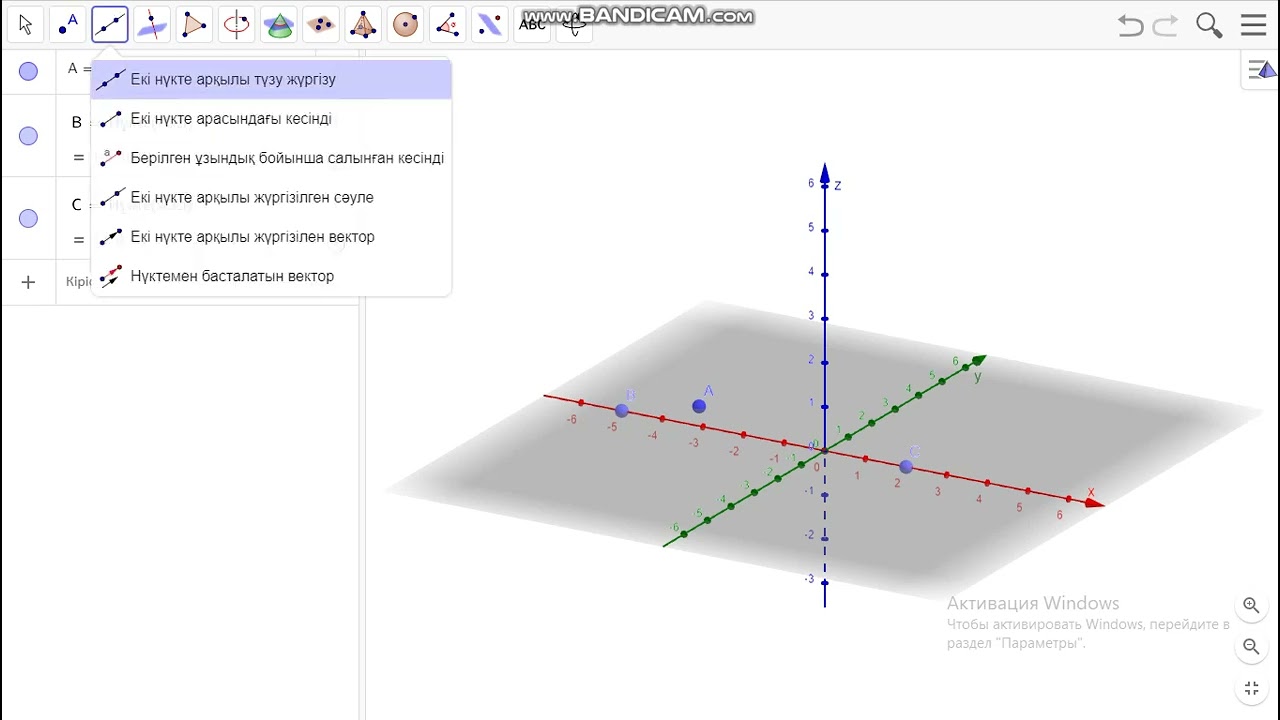Select the Angle tool
The image size is (1280, 720).
pyautogui.click(x=447, y=25)
